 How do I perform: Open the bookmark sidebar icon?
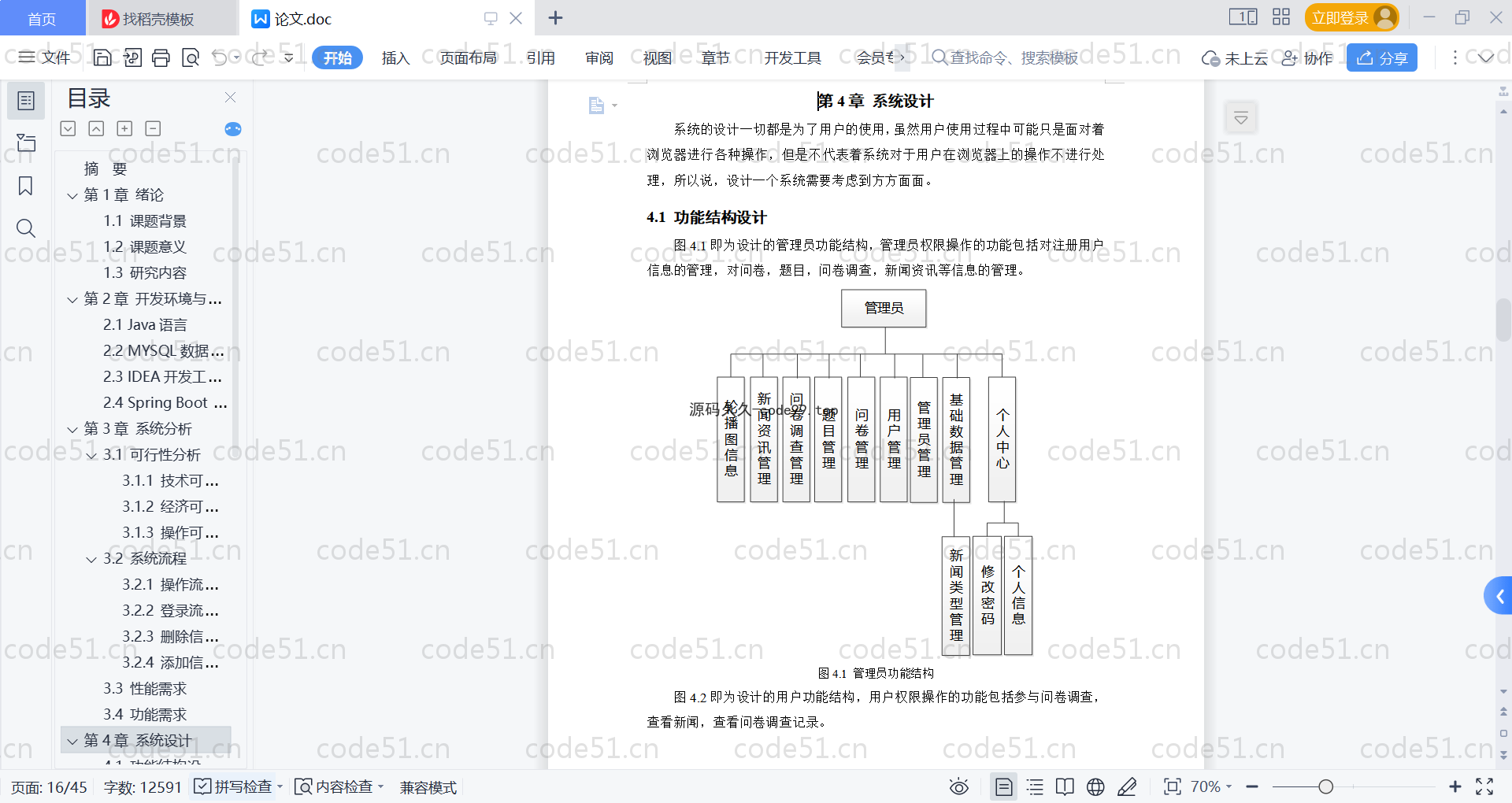(x=26, y=186)
